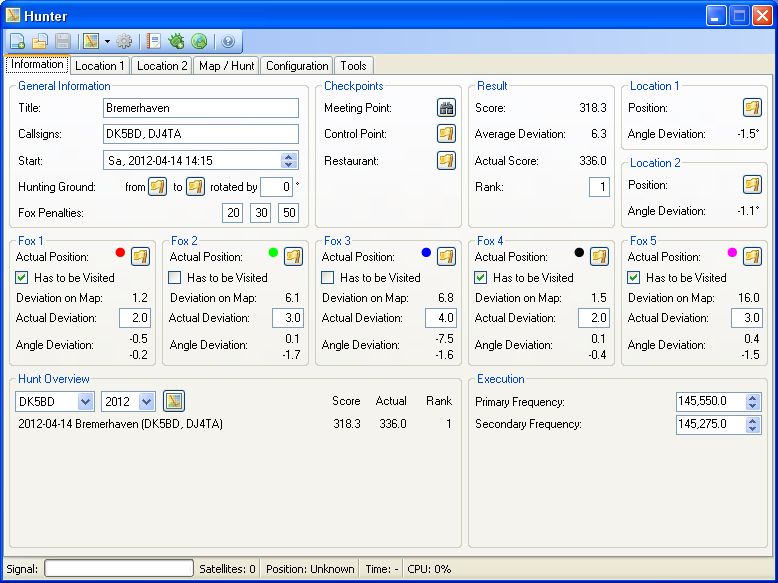Select the 2012-04-14 Bremerhaven hunt entry
This screenshot has height=583, width=778.
(x=120, y=424)
